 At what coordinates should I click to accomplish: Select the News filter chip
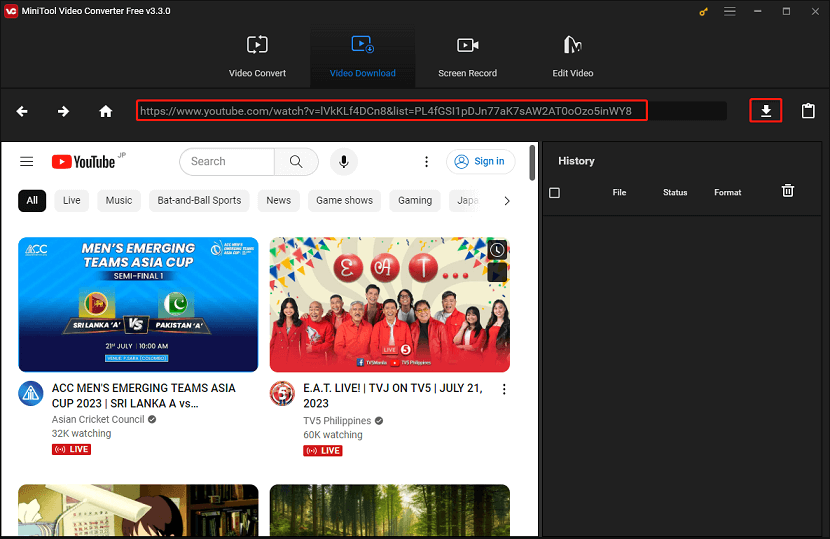(278, 201)
